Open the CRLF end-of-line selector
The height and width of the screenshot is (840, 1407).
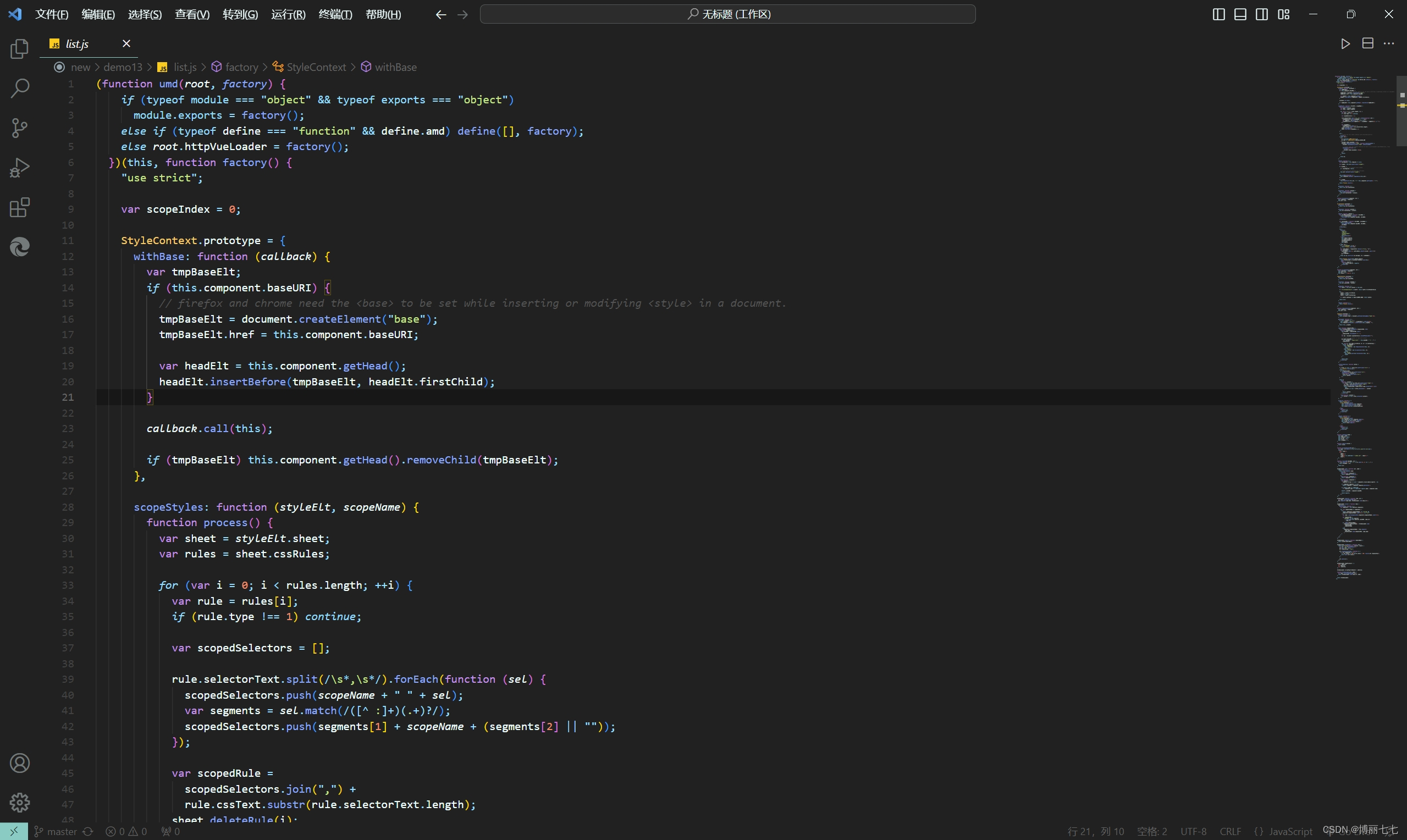(x=1230, y=832)
